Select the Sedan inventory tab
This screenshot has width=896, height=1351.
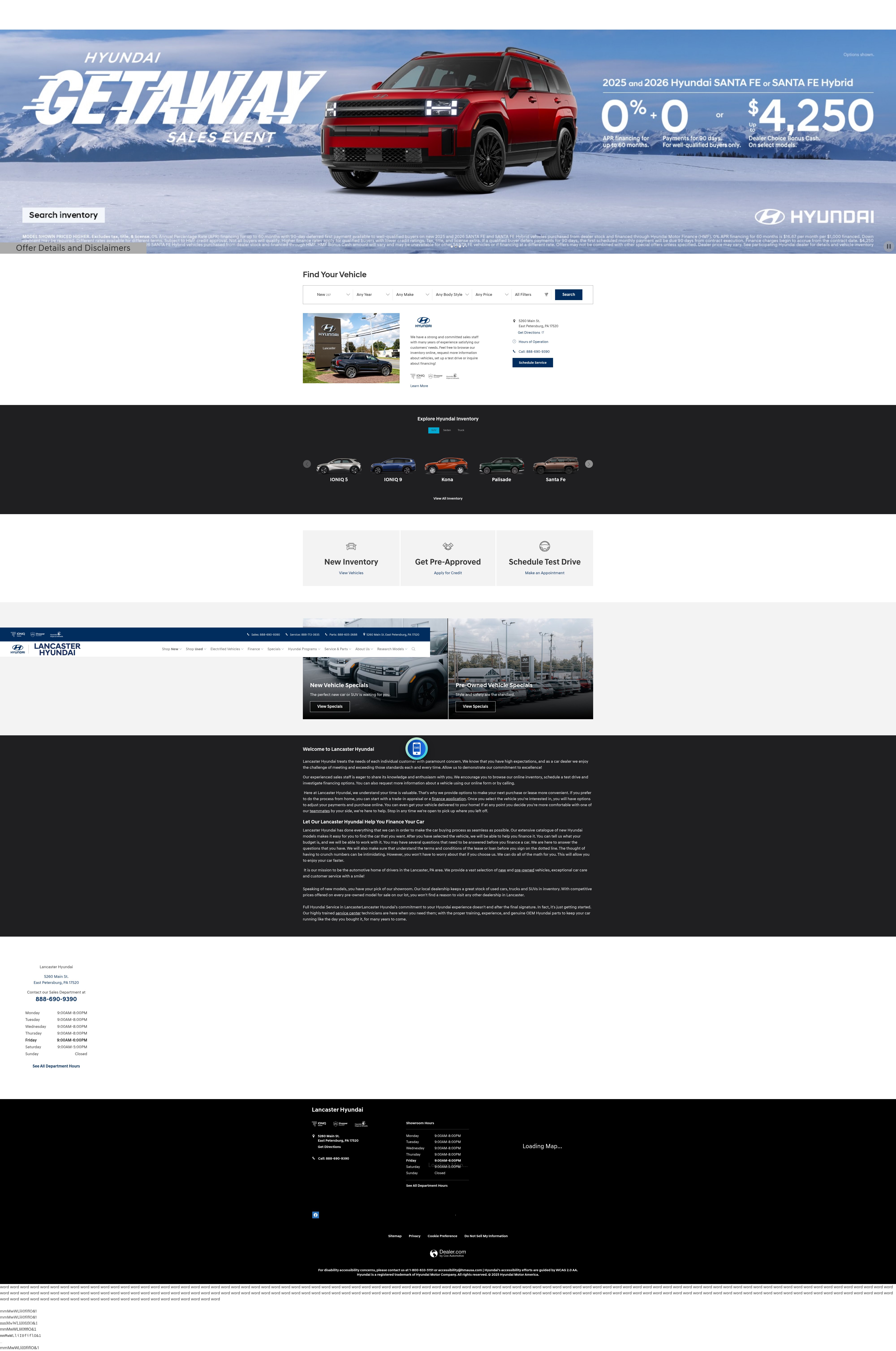(447, 430)
